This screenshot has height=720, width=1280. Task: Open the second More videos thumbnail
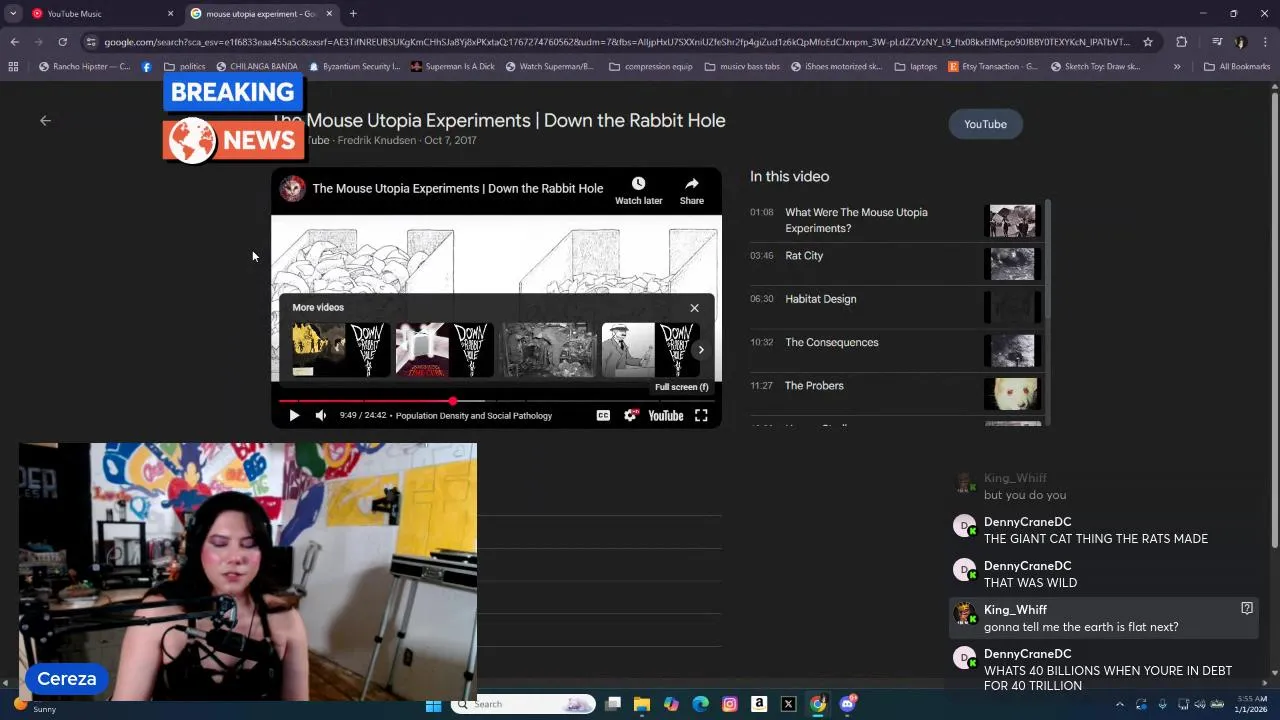(x=444, y=350)
